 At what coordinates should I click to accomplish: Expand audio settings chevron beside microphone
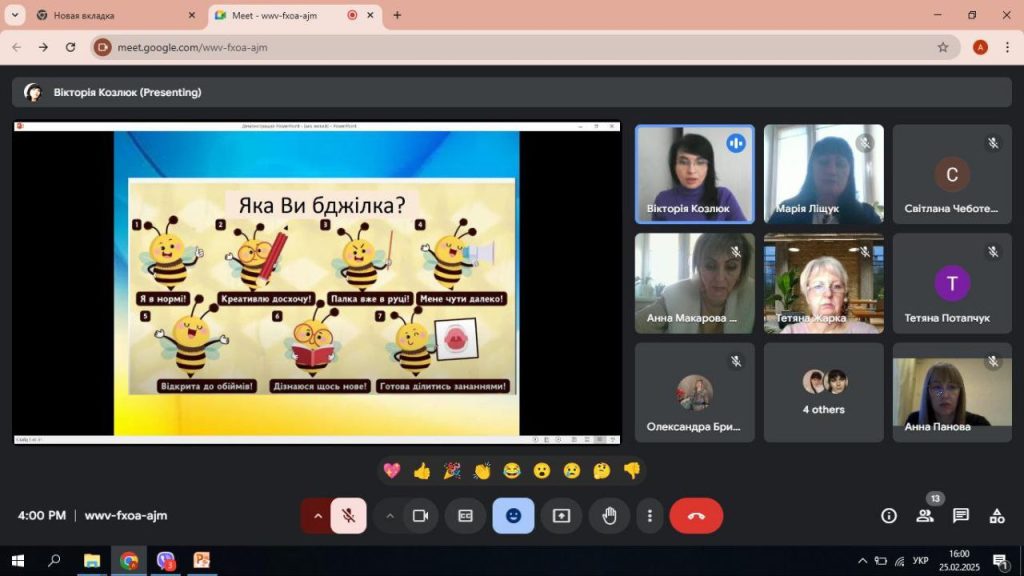coord(317,516)
